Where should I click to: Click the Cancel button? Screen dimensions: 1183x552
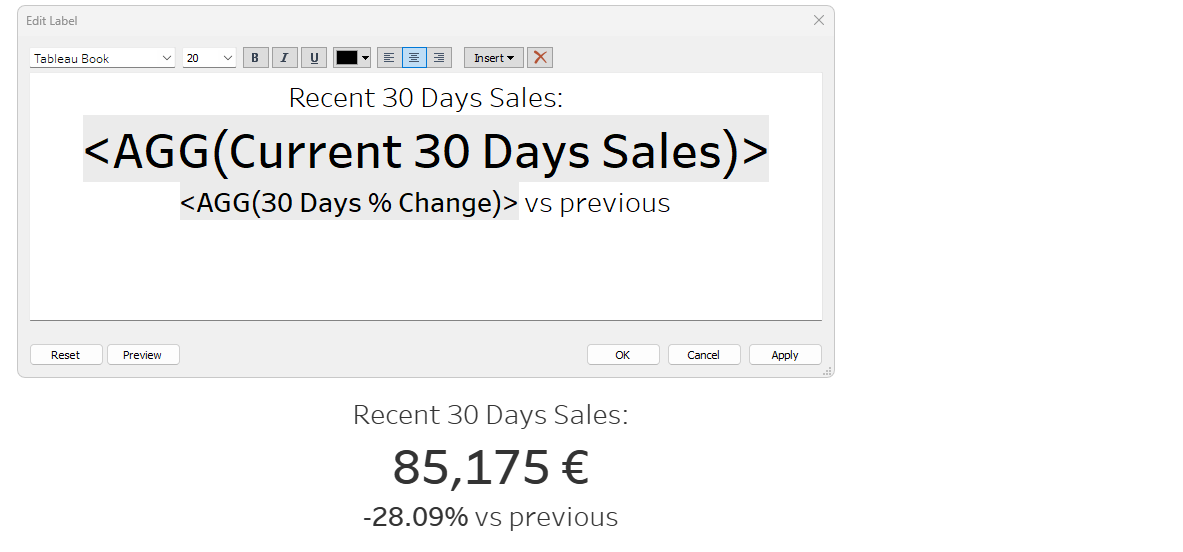click(703, 354)
